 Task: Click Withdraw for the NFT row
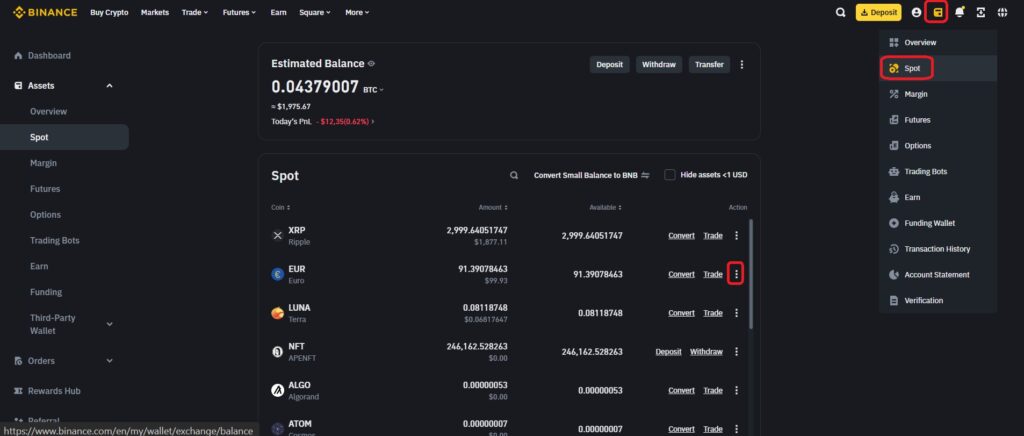click(x=706, y=352)
